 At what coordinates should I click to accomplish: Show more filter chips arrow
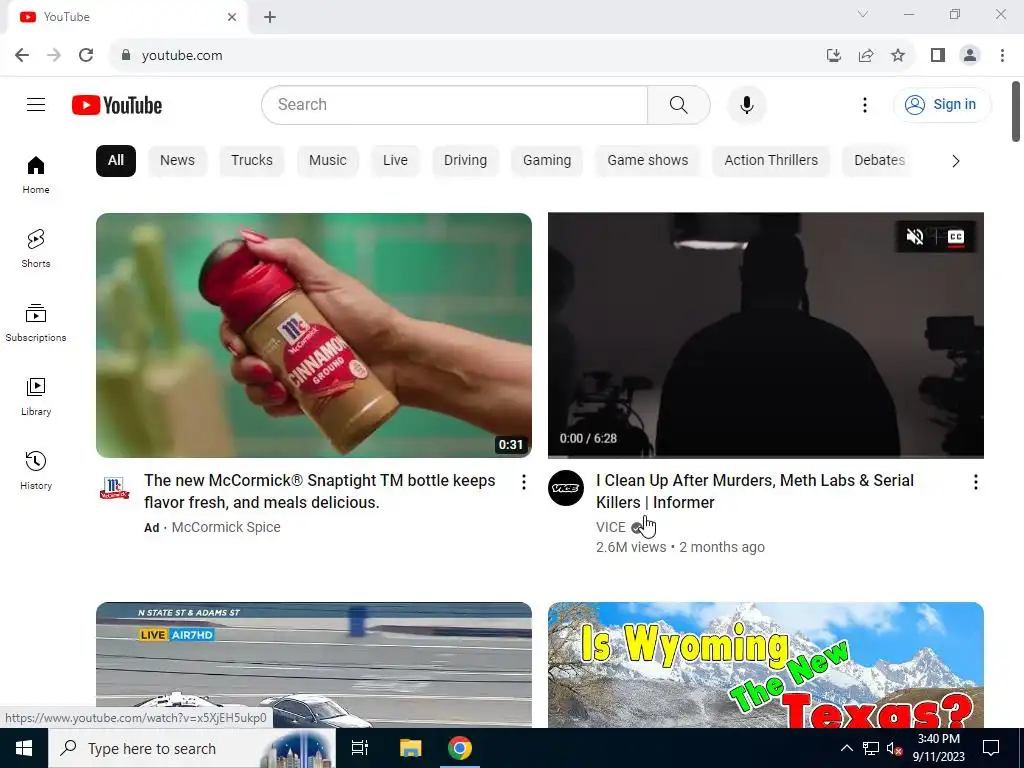pyautogui.click(x=955, y=161)
